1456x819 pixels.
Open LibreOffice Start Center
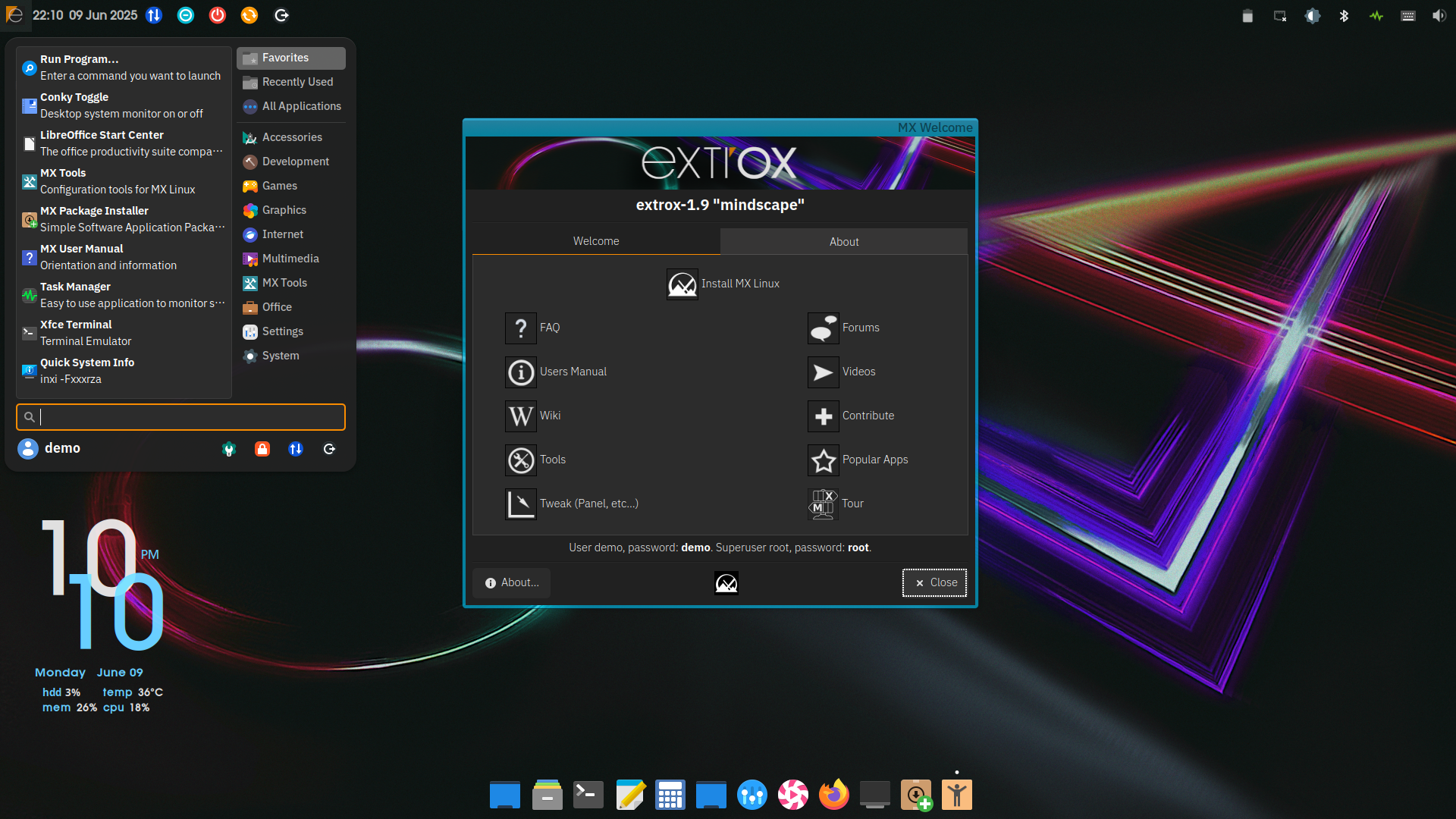[x=124, y=143]
